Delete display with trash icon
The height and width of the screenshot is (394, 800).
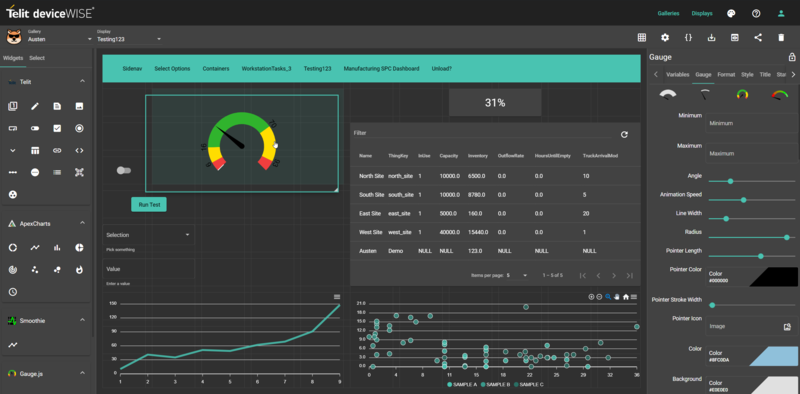click(781, 37)
